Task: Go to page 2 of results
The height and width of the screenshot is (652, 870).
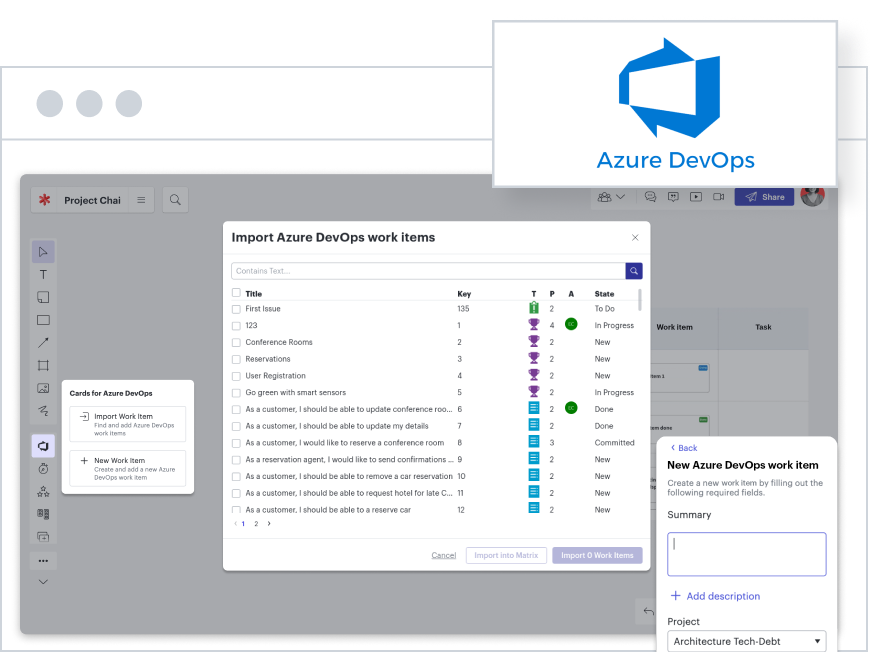Action: 256,524
